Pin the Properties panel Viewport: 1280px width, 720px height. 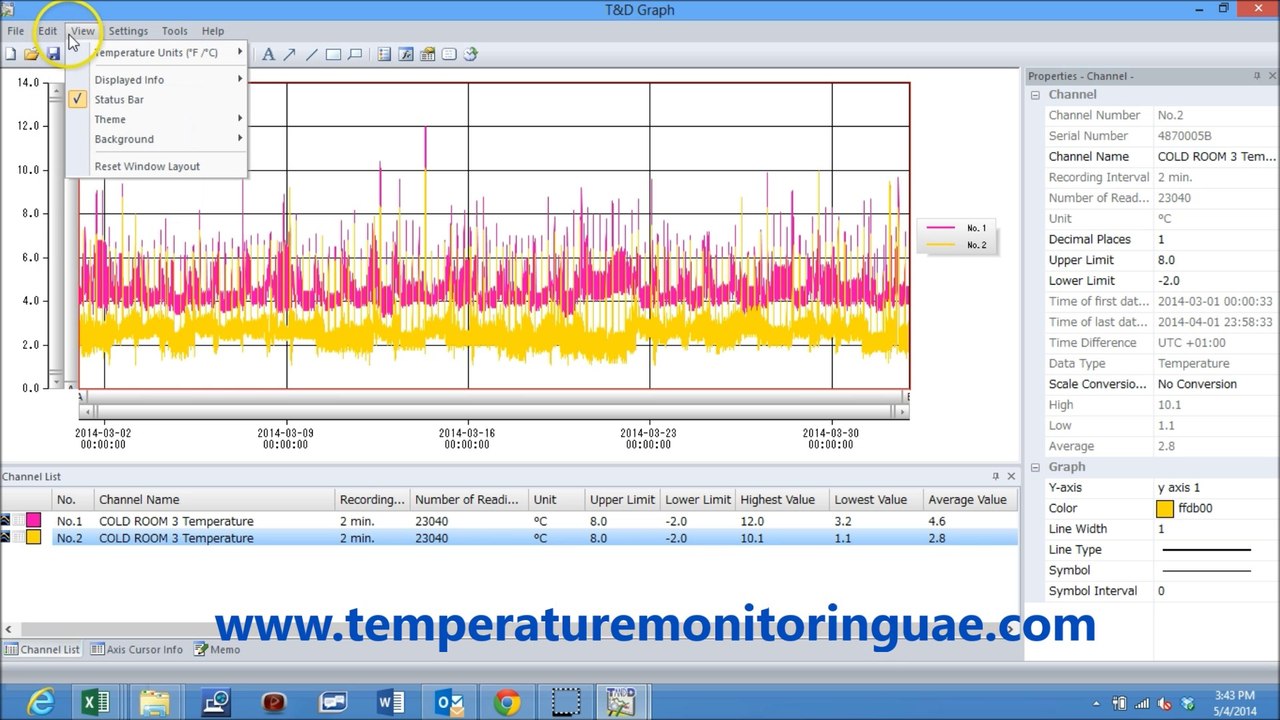pos(1257,76)
